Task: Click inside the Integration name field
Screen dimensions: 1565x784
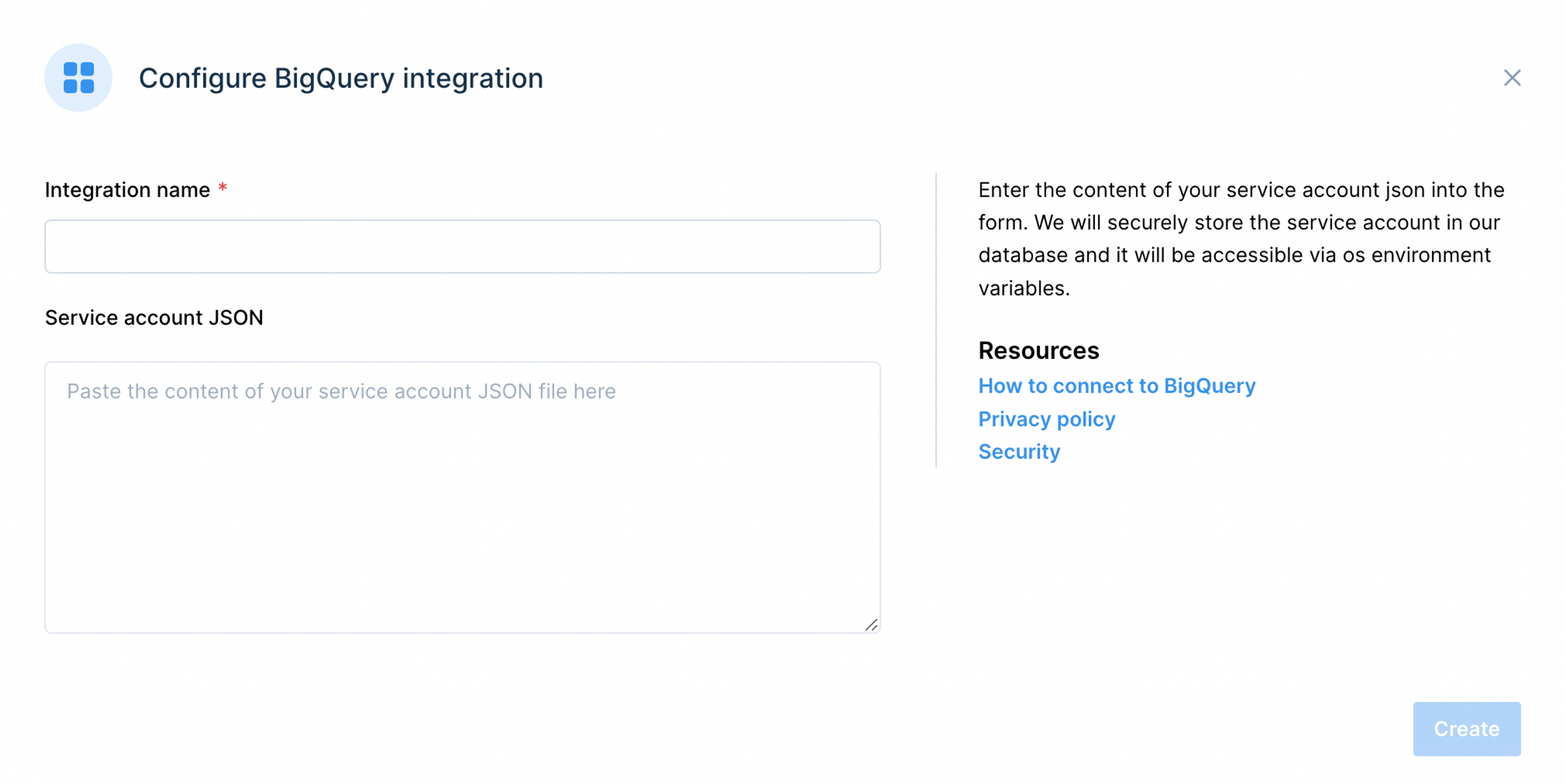Action: [462, 246]
